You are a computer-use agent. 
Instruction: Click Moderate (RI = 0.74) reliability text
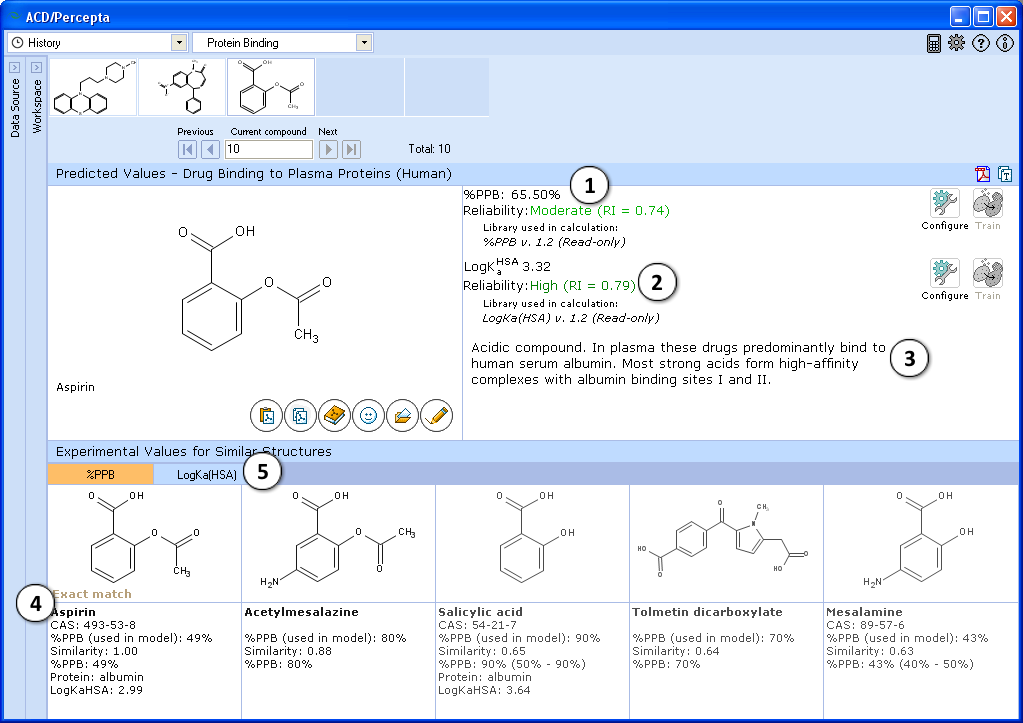click(x=600, y=211)
